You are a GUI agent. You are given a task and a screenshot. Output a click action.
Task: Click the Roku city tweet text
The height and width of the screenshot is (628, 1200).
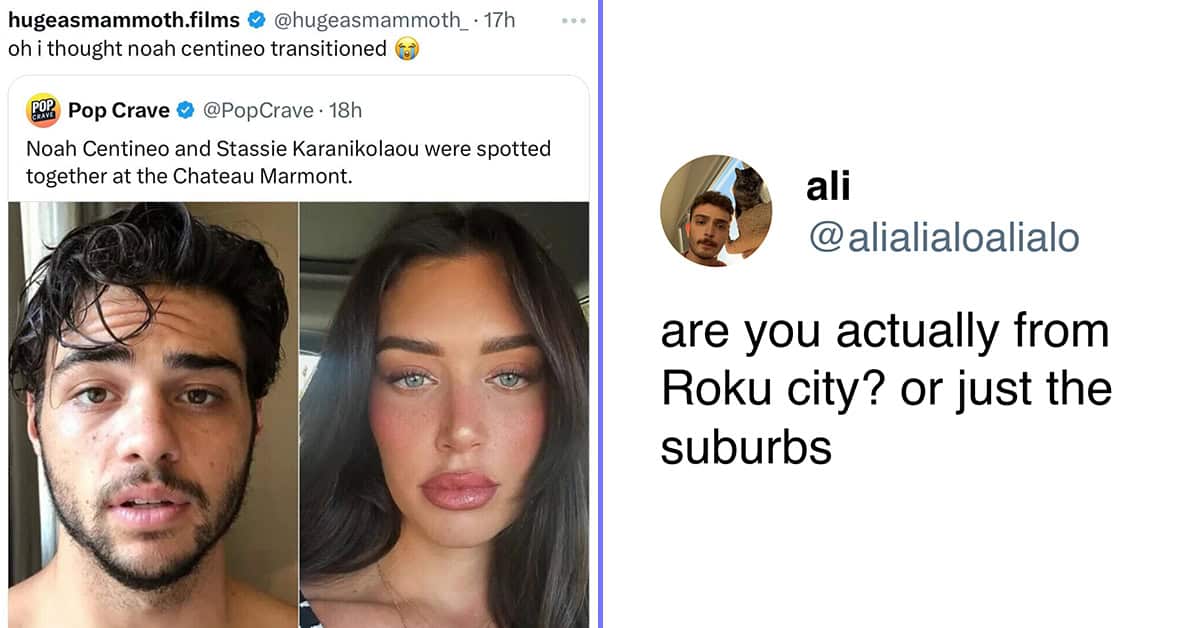(886, 390)
